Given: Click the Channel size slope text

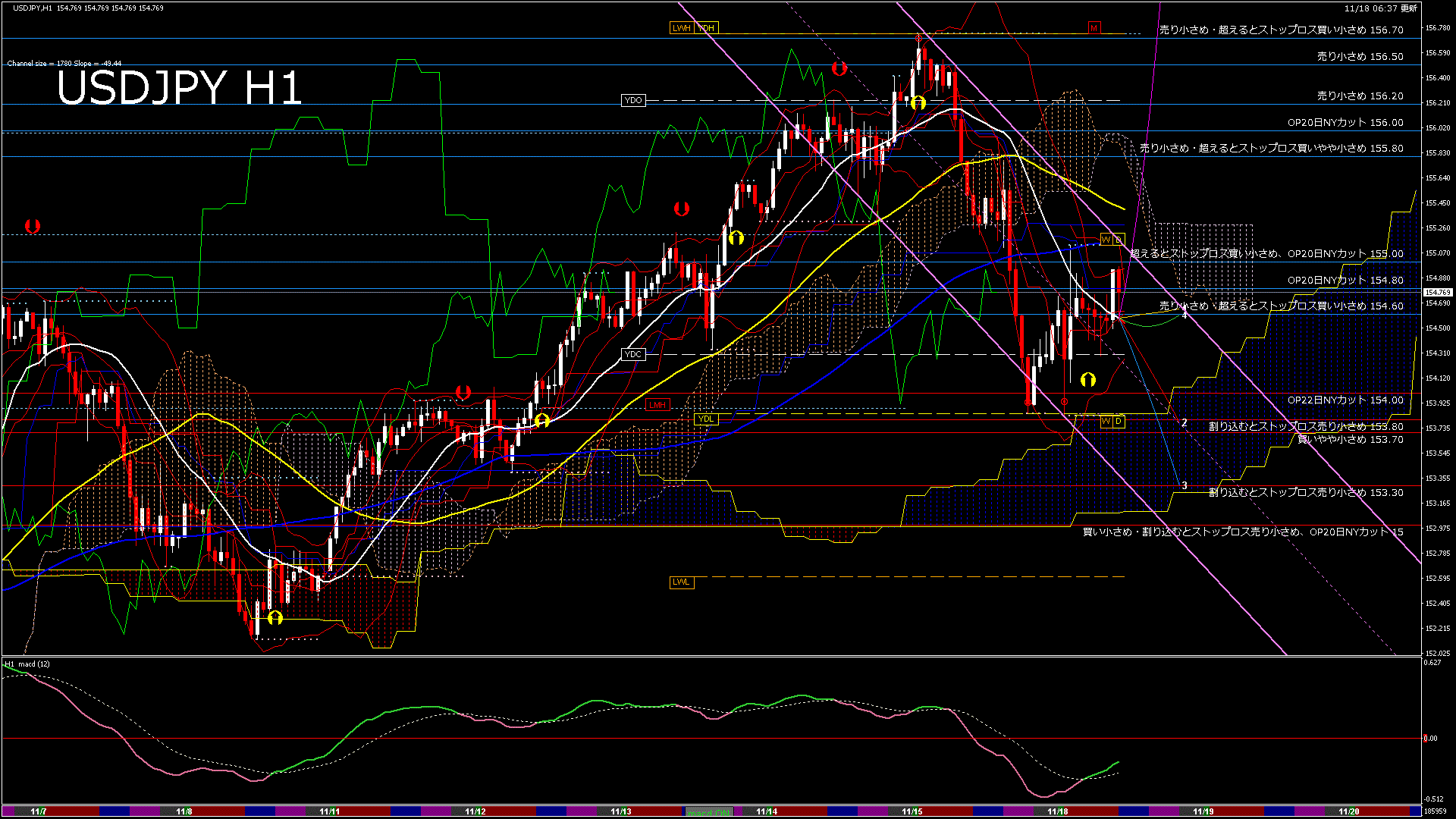Looking at the screenshot, I should 64,64.
